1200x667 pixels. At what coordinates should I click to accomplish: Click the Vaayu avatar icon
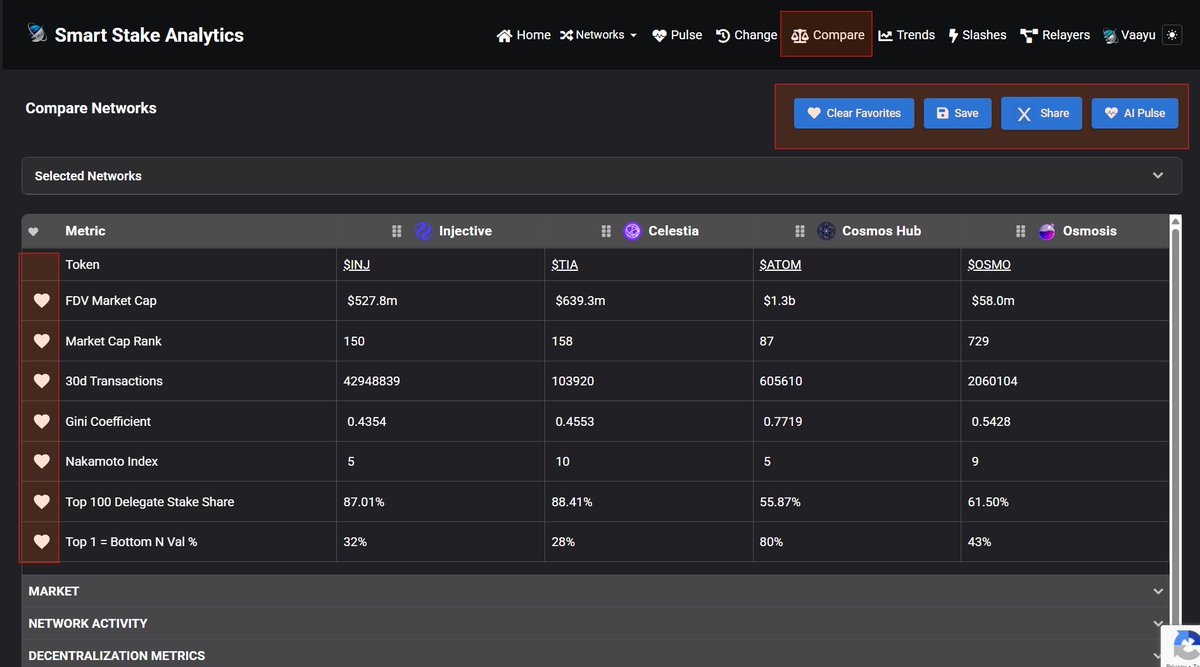(1110, 35)
